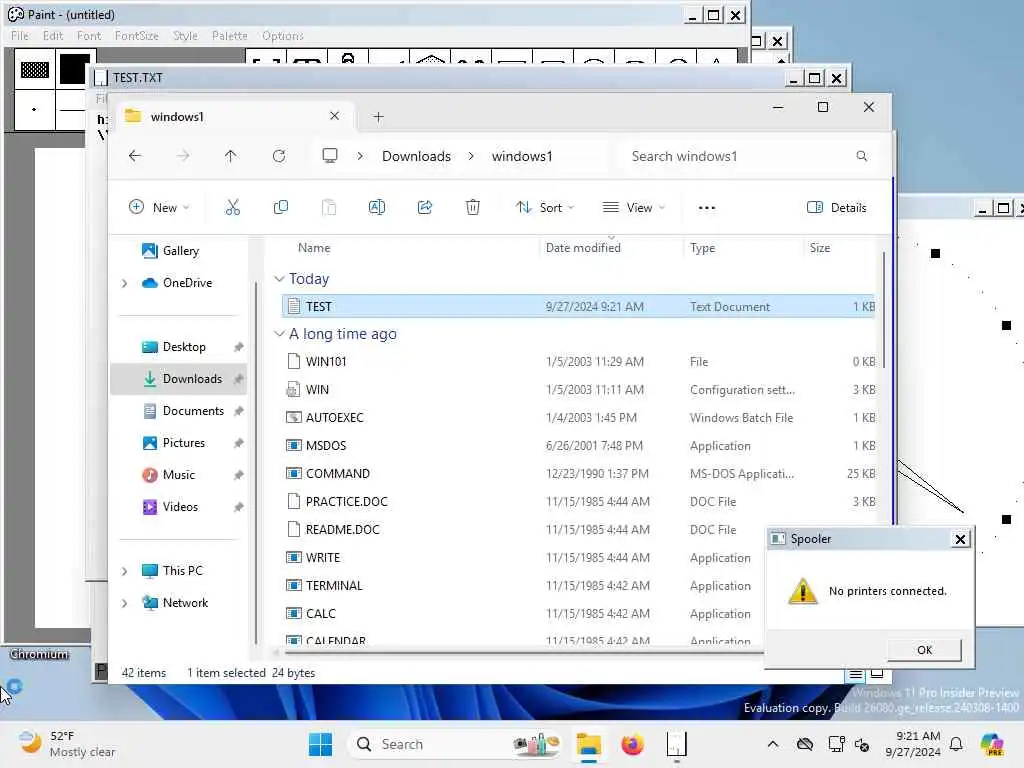Open the New dropdown menu

(x=159, y=208)
